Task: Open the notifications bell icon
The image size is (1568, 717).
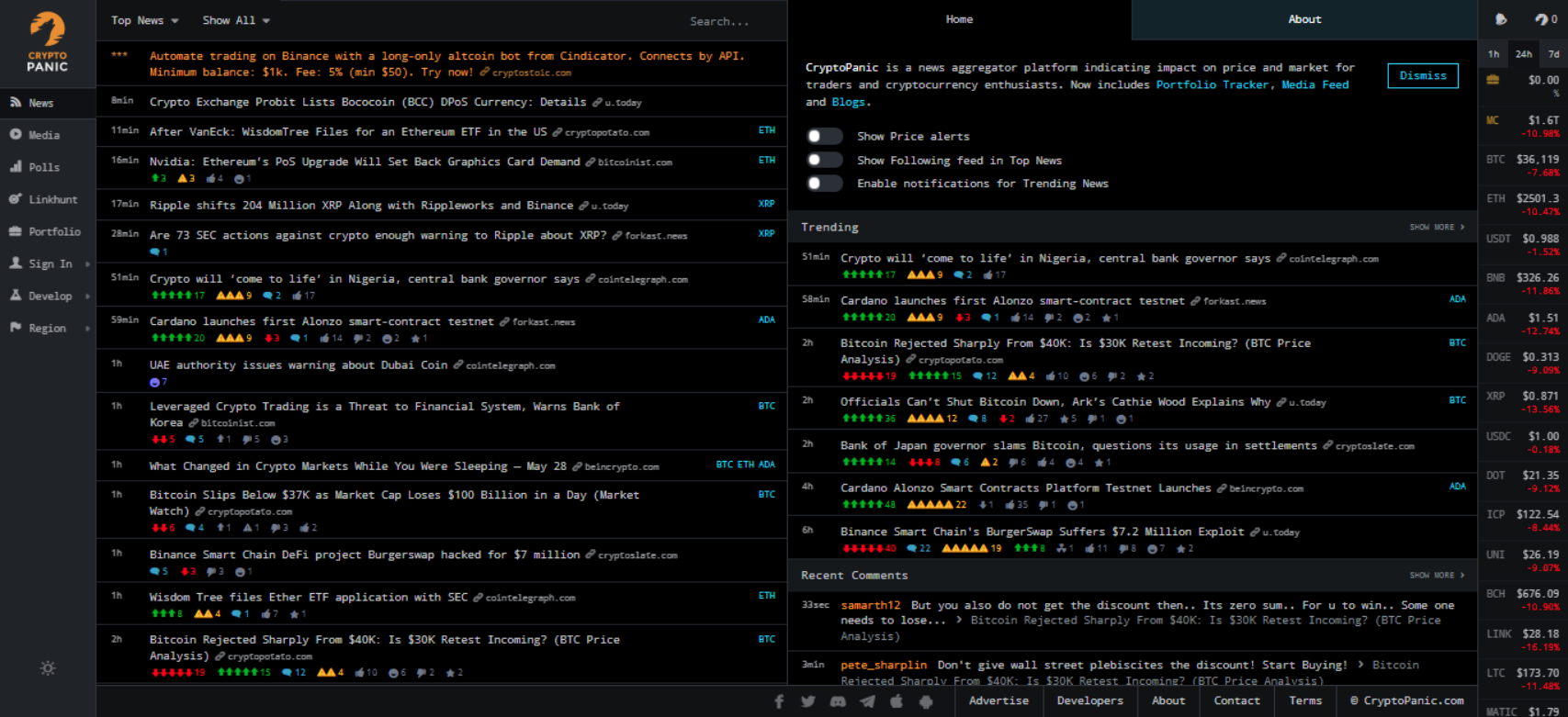Action: pyautogui.click(x=1501, y=19)
